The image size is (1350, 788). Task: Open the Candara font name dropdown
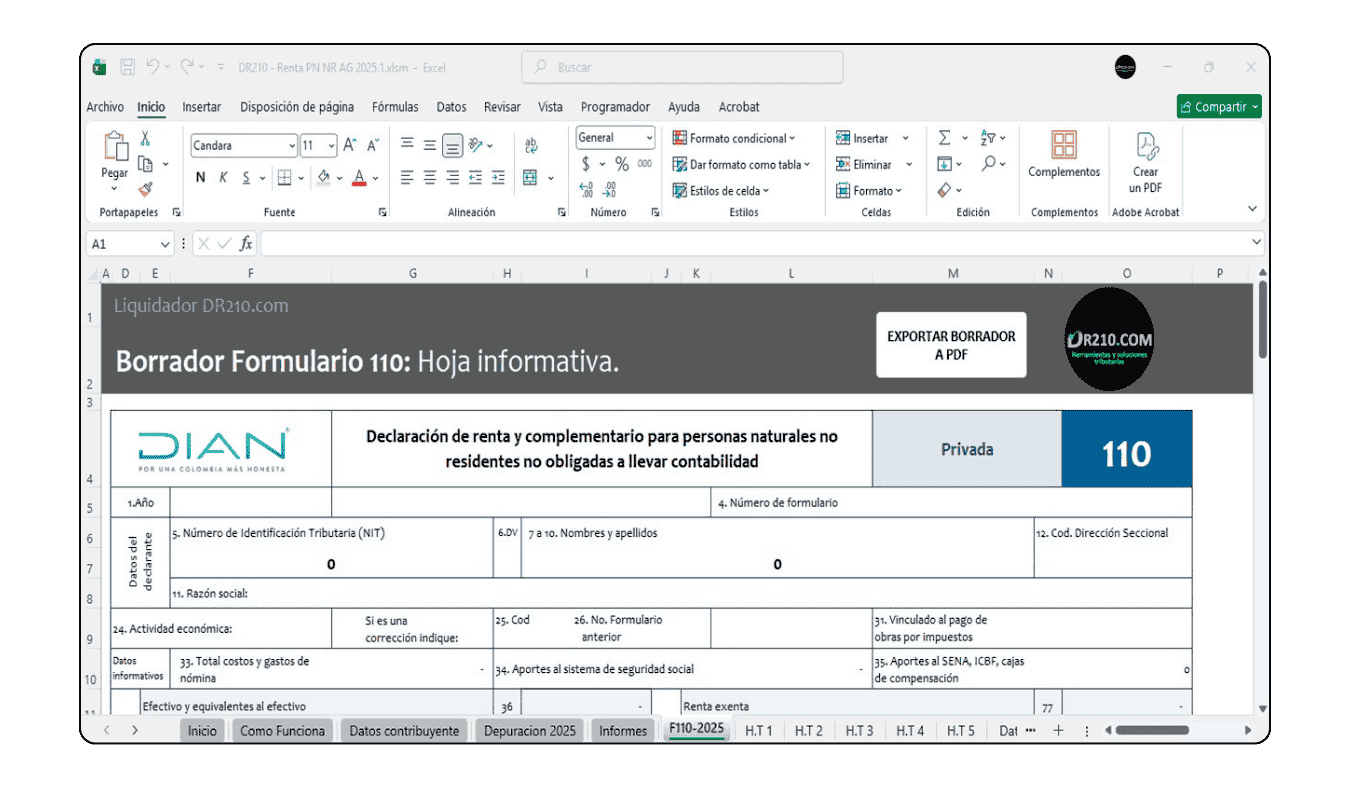point(292,144)
